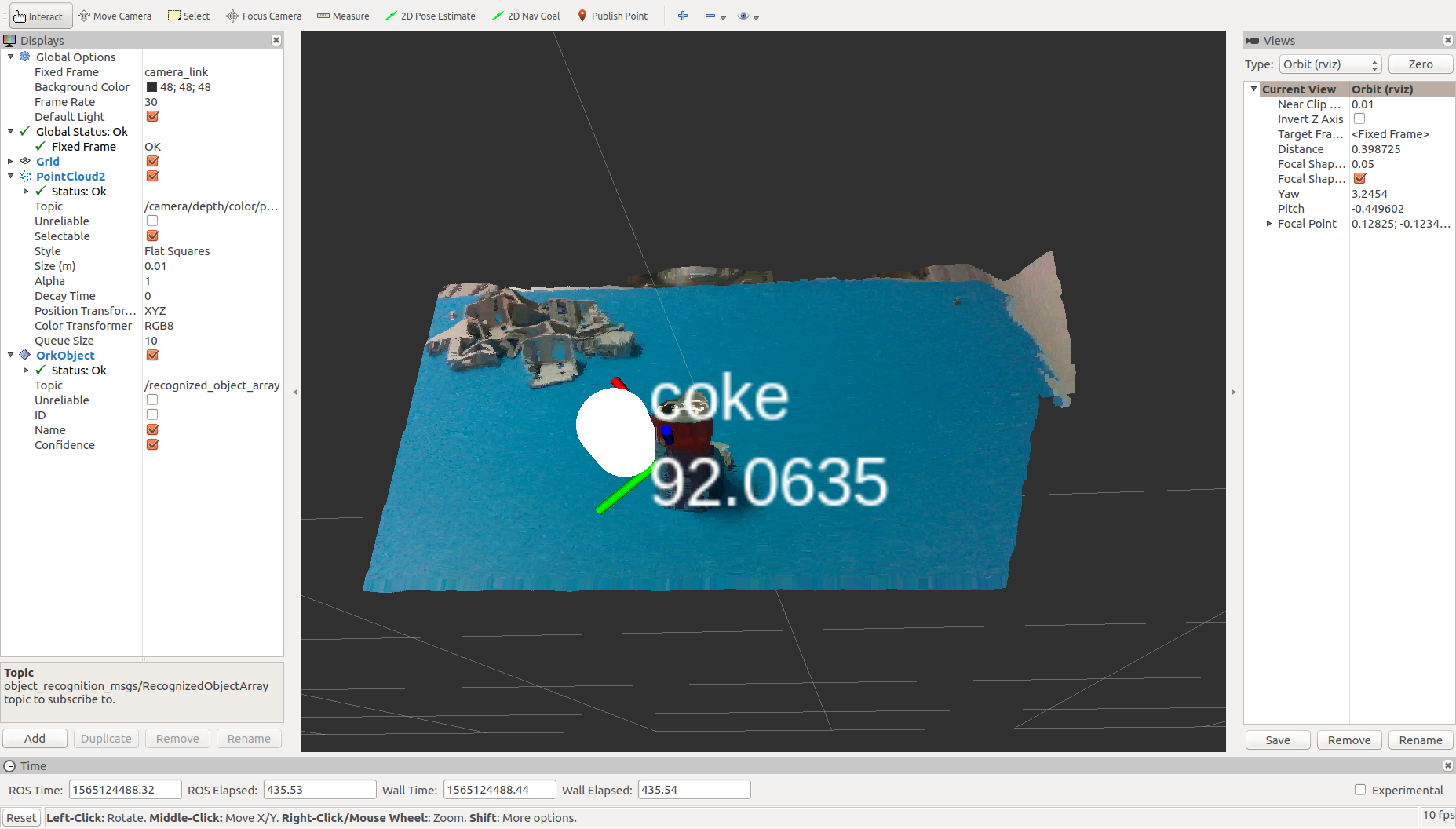Image resolution: width=1456 pixels, height=829 pixels.
Task: Open the view Type dropdown
Action: coord(1330,64)
